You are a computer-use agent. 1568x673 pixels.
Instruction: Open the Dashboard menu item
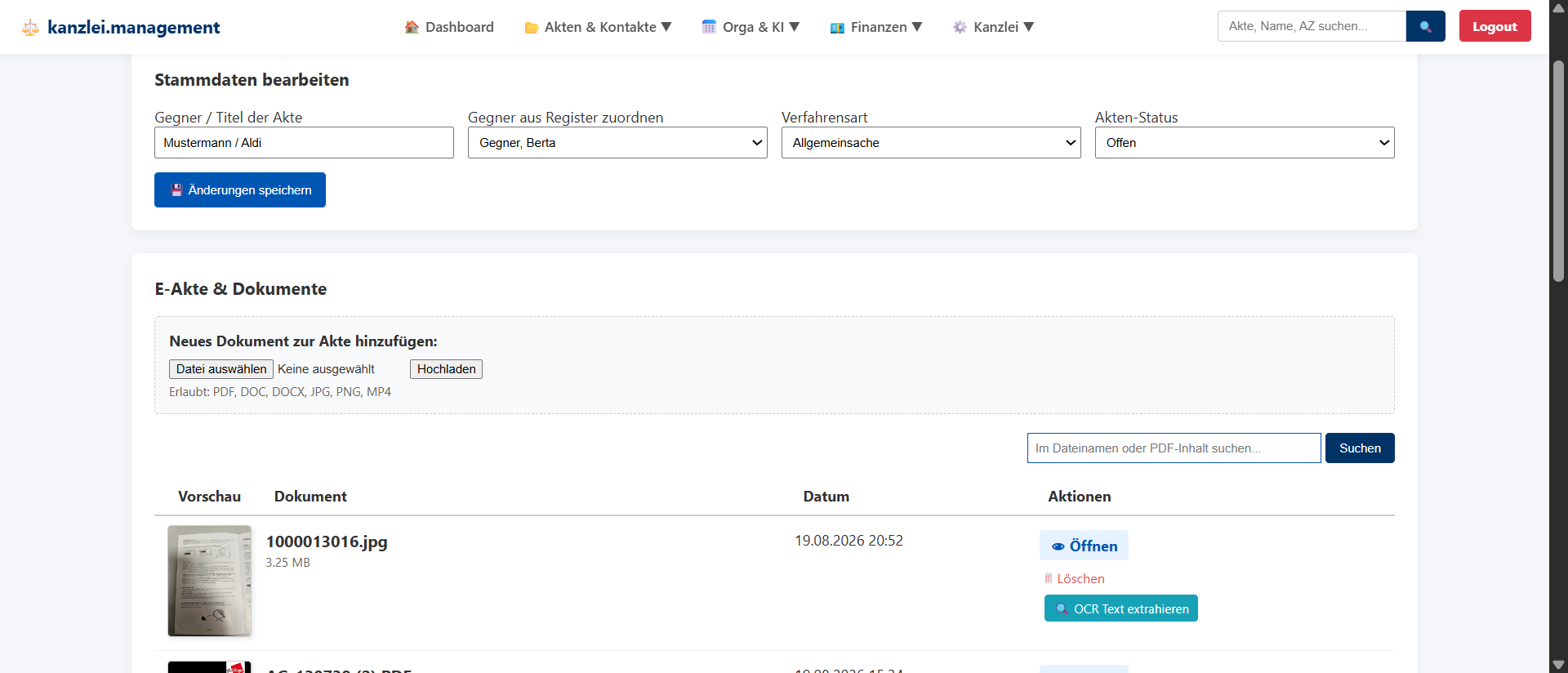[x=449, y=27]
